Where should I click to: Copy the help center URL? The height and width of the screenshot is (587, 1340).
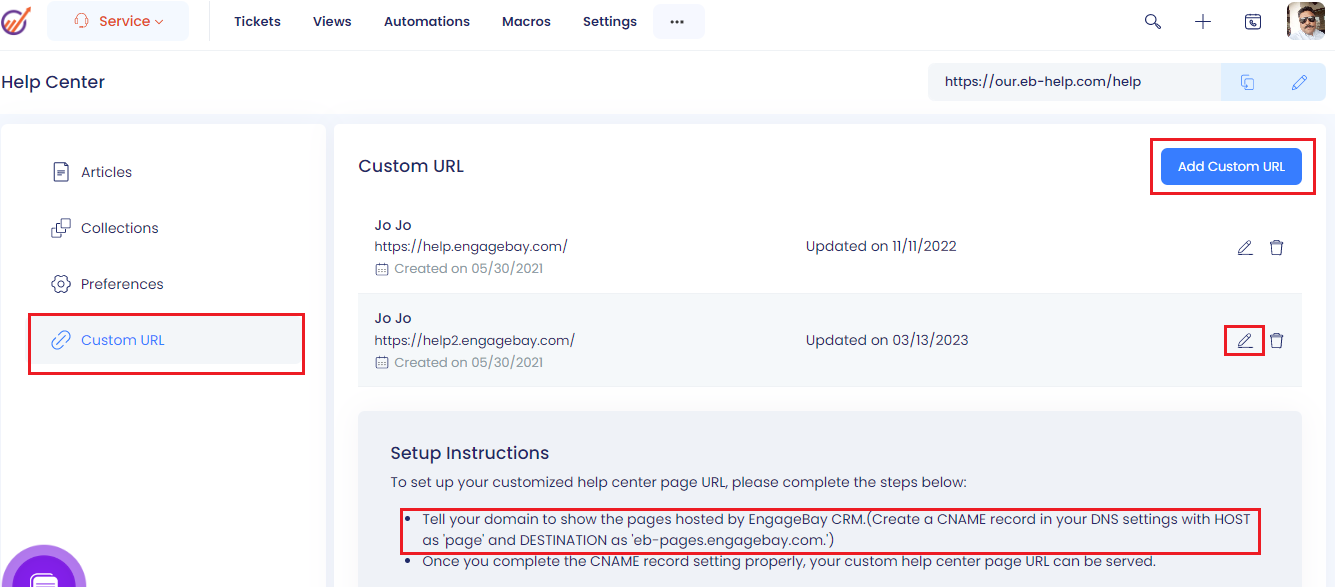pyautogui.click(x=1247, y=82)
